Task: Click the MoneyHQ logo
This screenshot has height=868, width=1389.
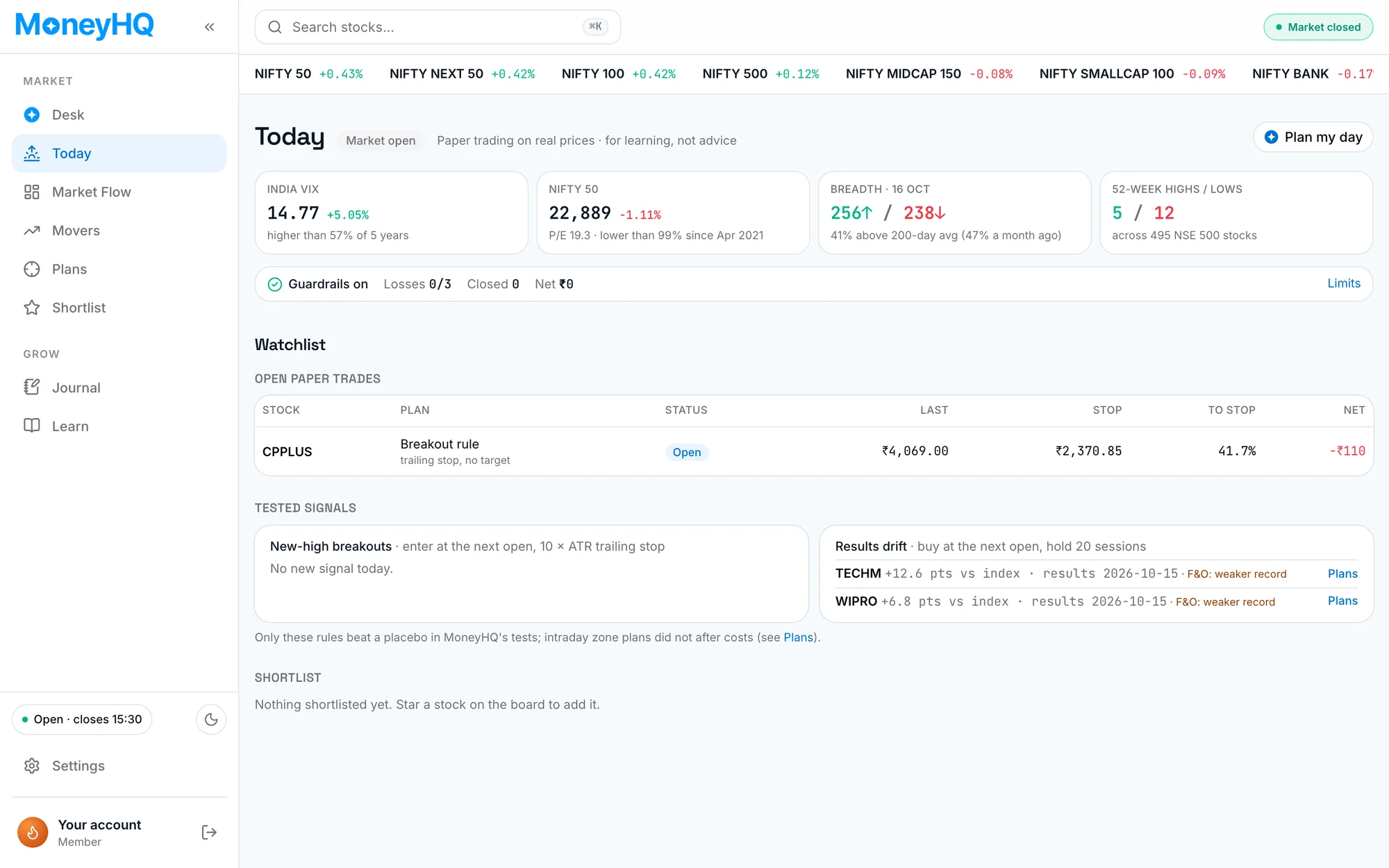Action: 85,26
